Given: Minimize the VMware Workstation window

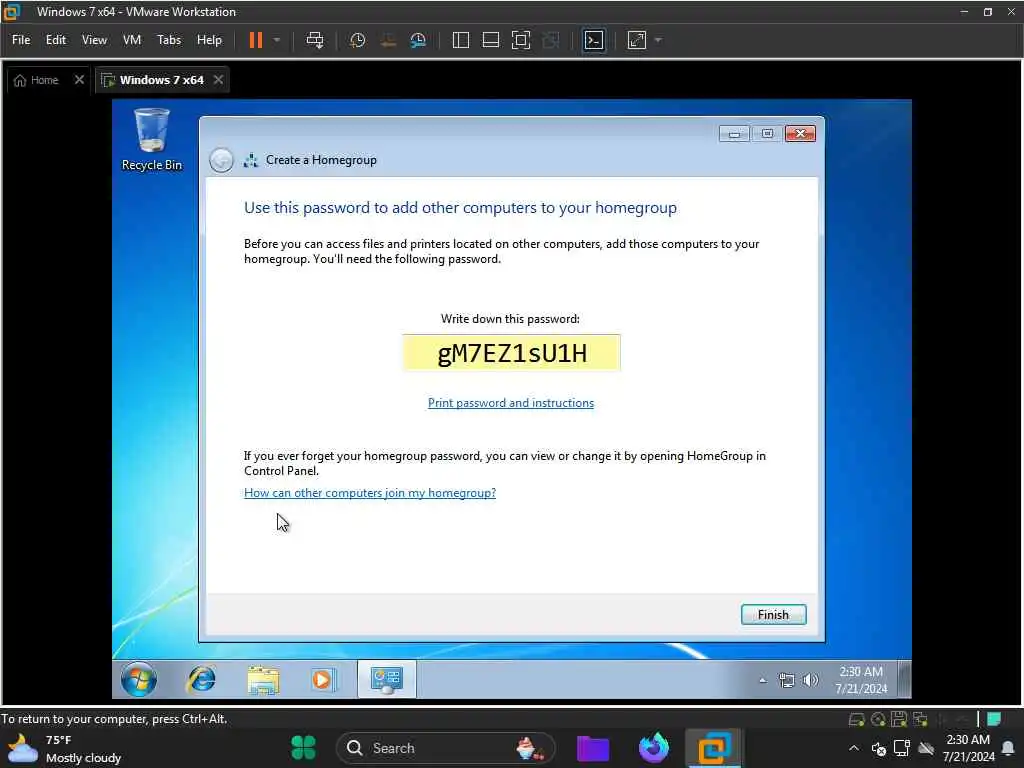Looking at the screenshot, I should (x=964, y=12).
